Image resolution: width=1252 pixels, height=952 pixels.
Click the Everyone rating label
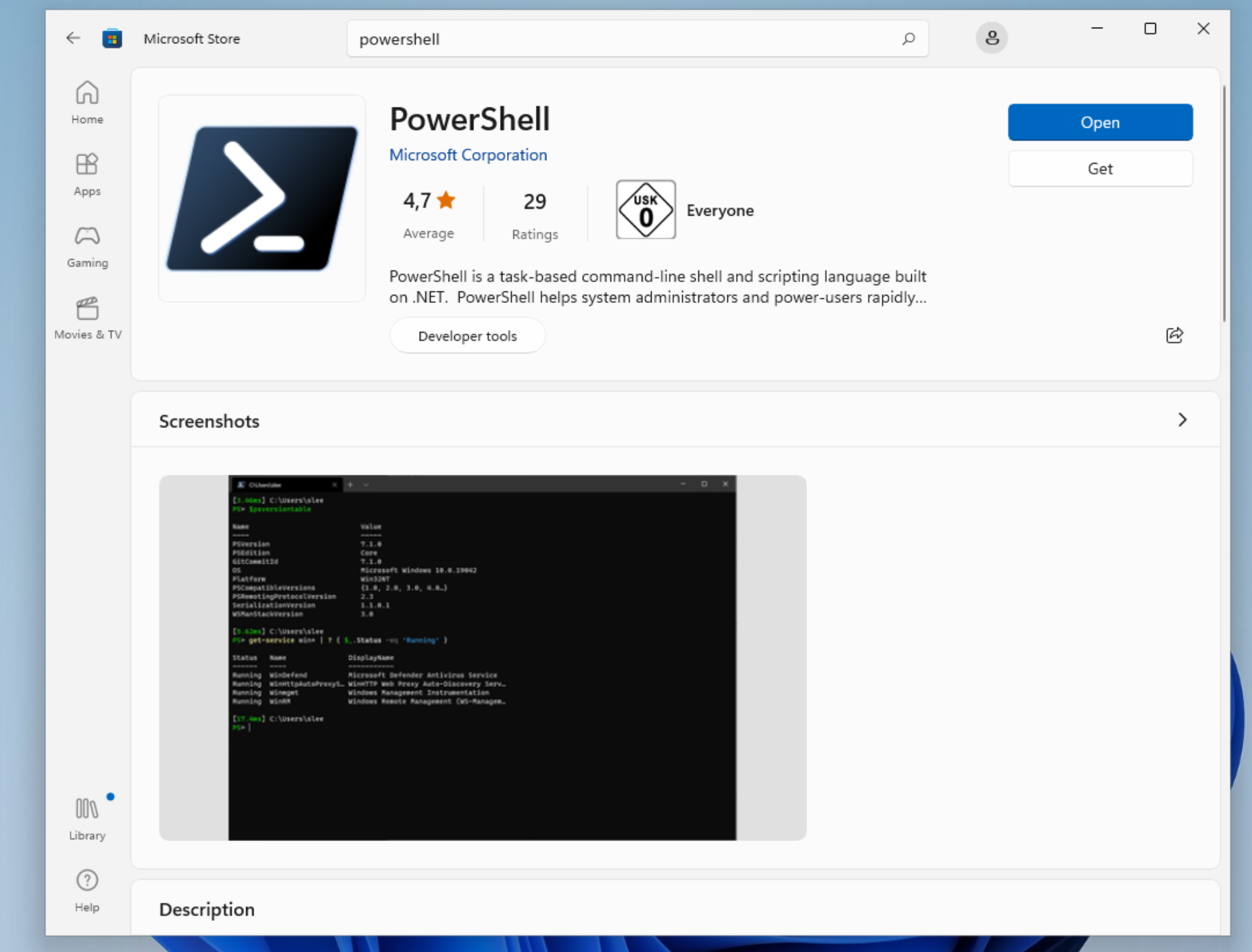[720, 210]
